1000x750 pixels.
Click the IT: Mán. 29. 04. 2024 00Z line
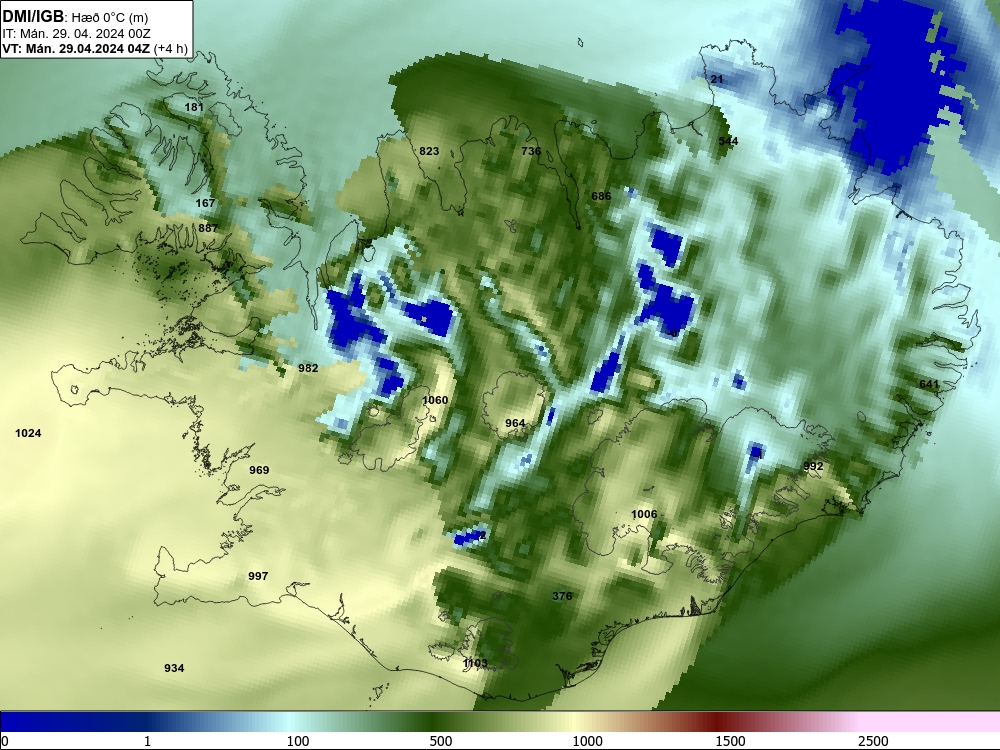tap(77, 34)
